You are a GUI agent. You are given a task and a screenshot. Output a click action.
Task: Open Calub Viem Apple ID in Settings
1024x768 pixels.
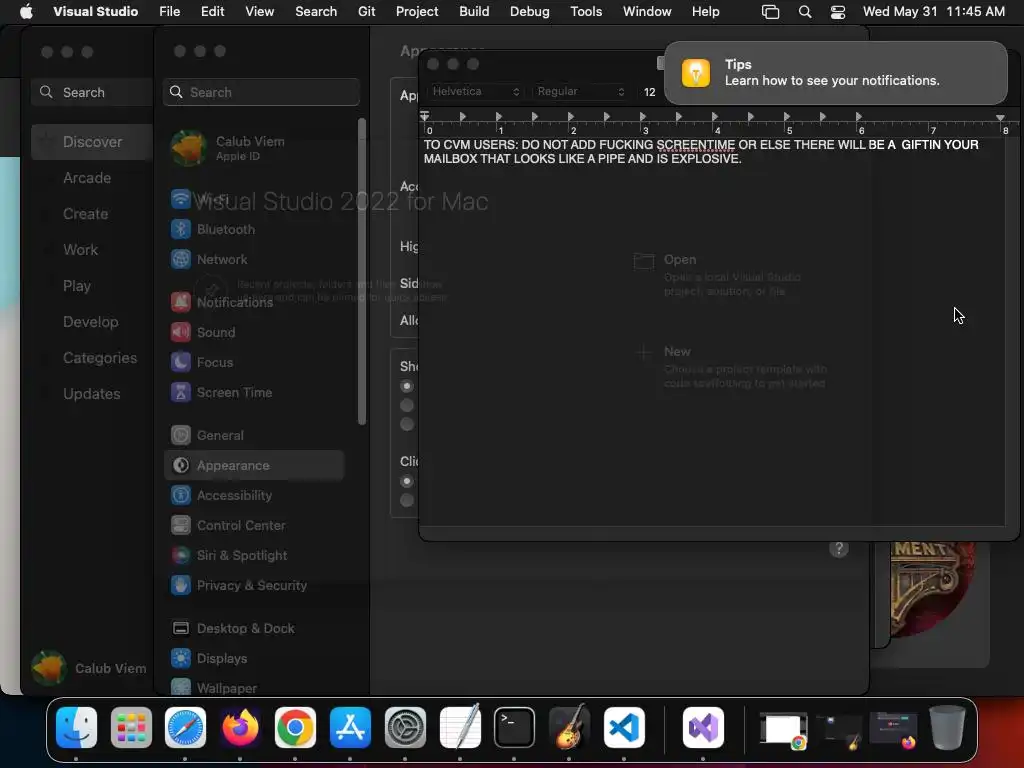click(255, 148)
